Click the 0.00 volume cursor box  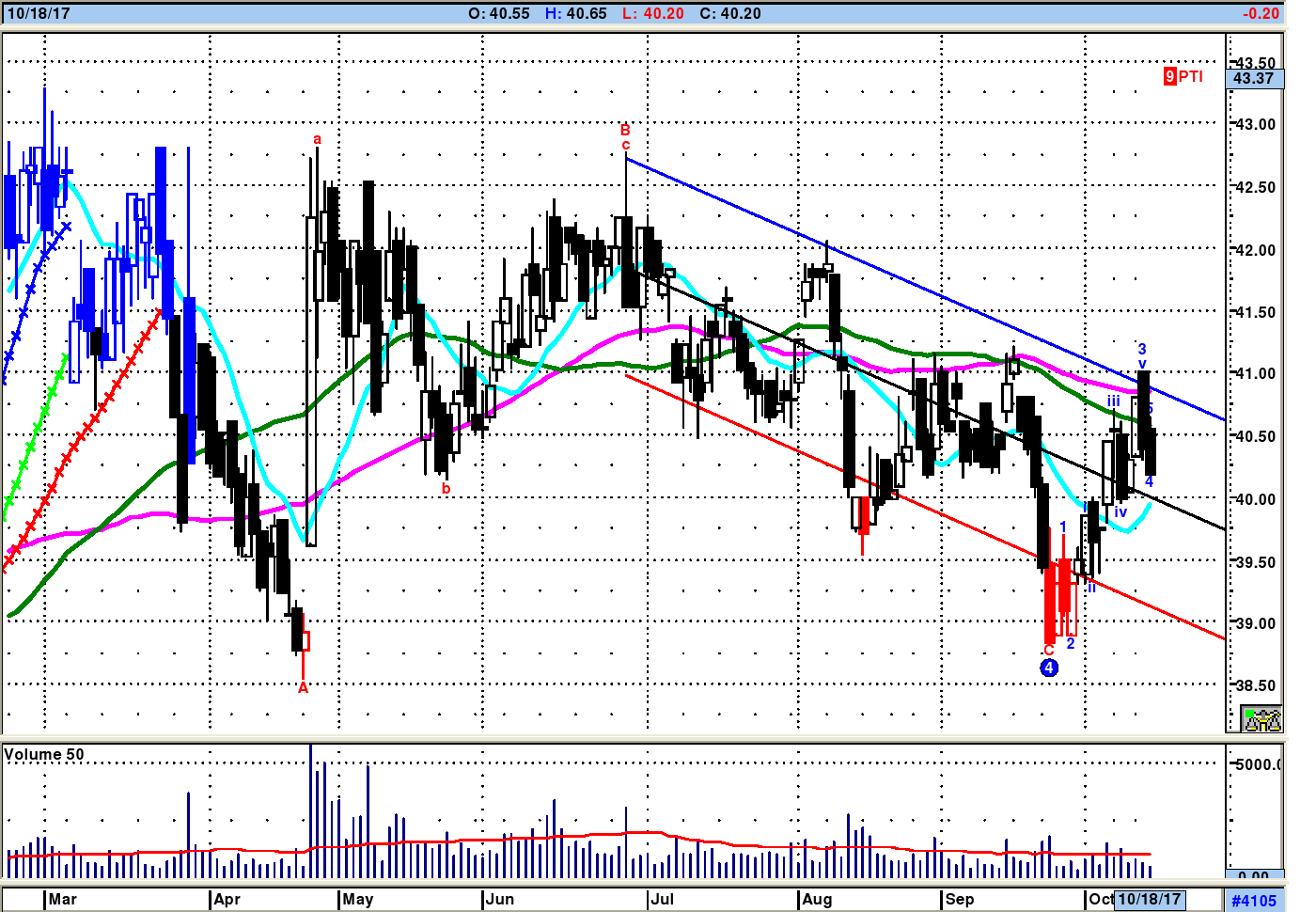1255,874
